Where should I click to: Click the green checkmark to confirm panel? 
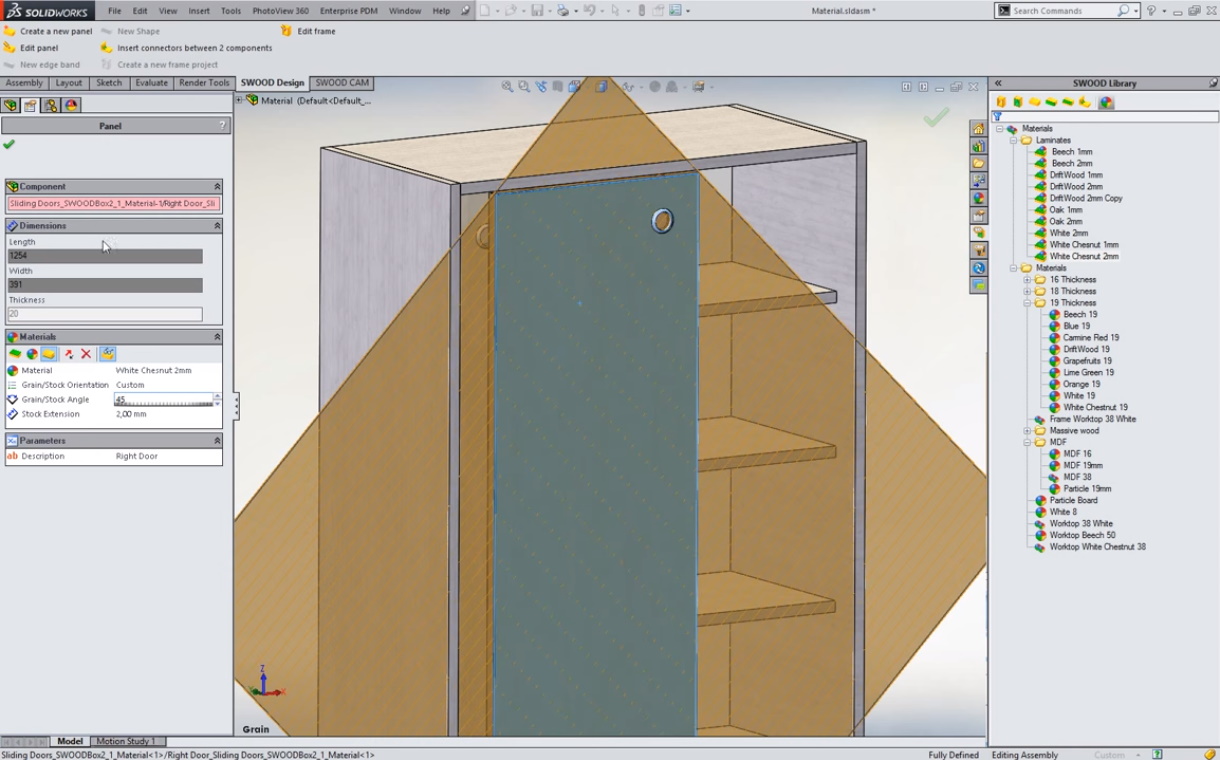pyautogui.click(x=9, y=145)
